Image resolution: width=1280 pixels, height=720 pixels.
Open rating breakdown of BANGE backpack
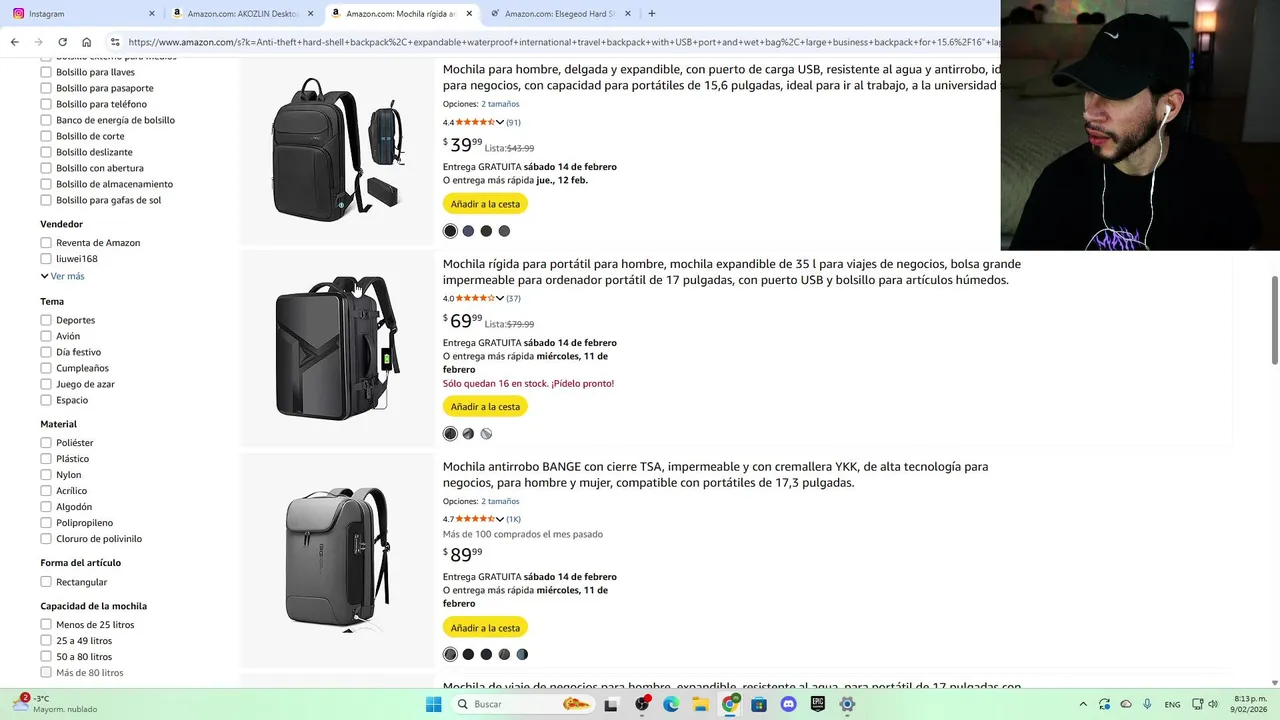coord(500,519)
